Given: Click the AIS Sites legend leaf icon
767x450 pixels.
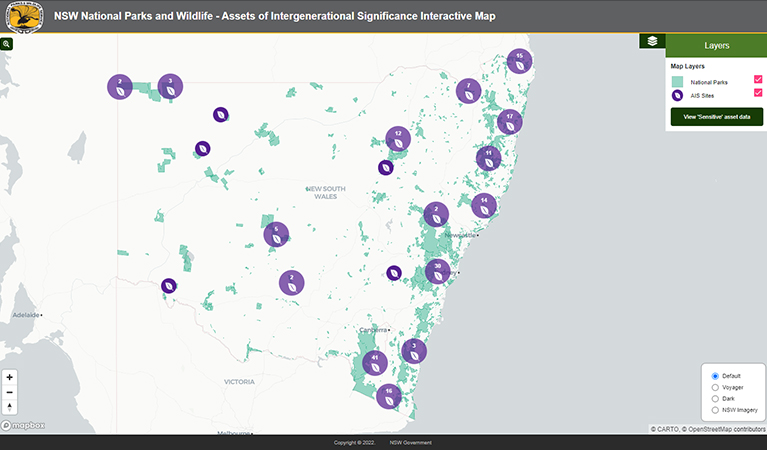Looking at the screenshot, I should (677, 95).
